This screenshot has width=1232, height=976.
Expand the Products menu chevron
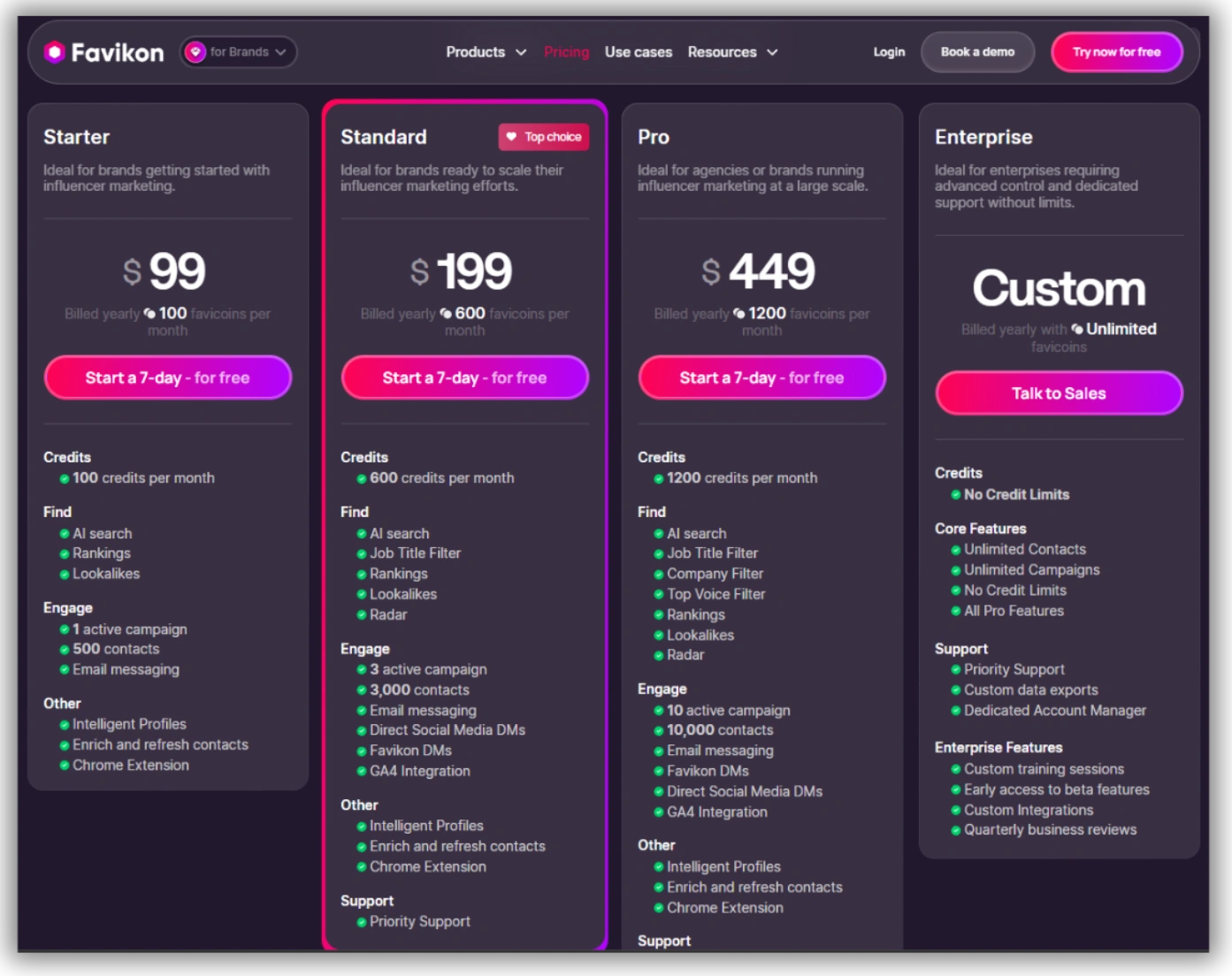(521, 52)
